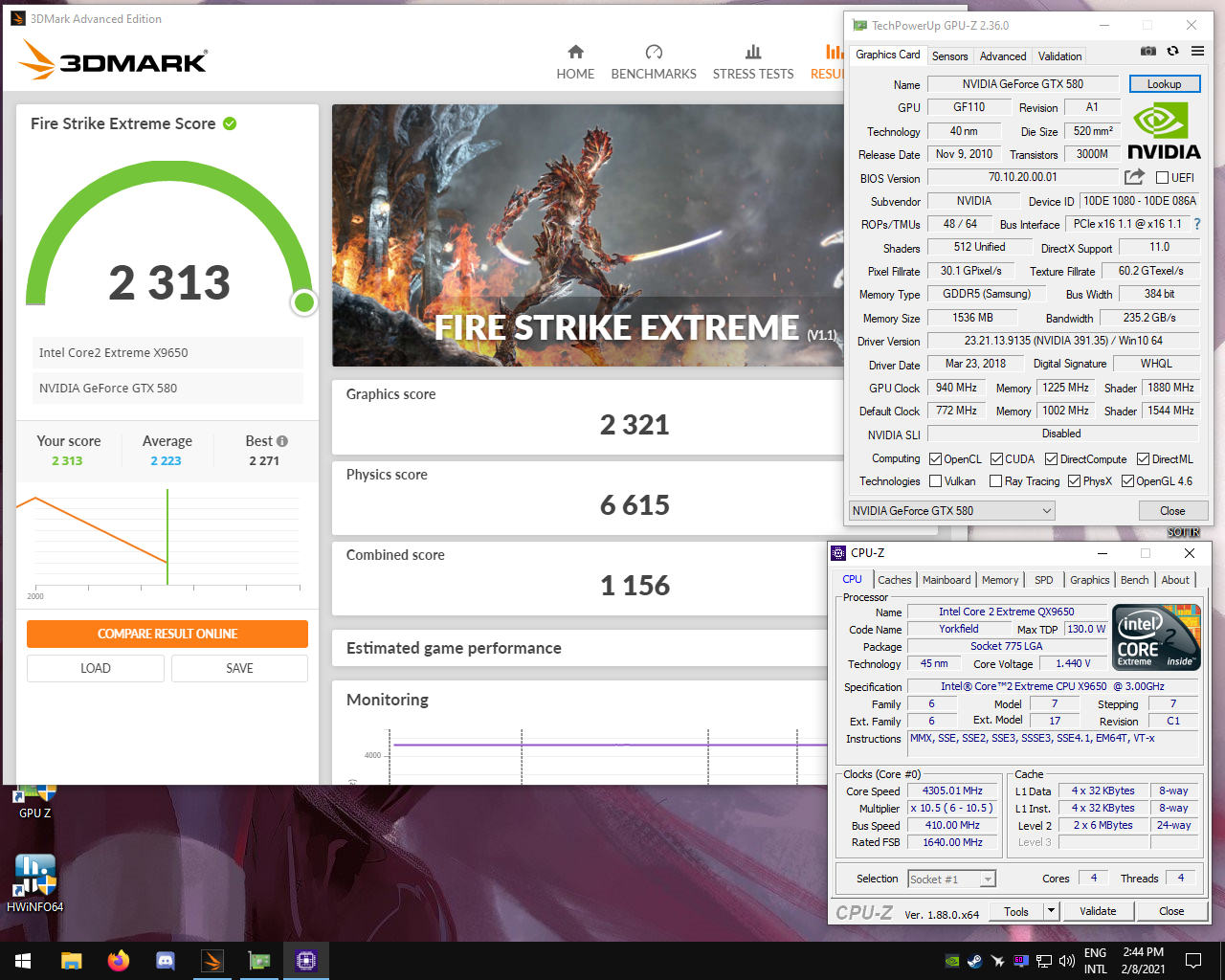Open the GPU selector dropdown in GPU-Z
This screenshot has width=1225, height=980.
coord(951,511)
